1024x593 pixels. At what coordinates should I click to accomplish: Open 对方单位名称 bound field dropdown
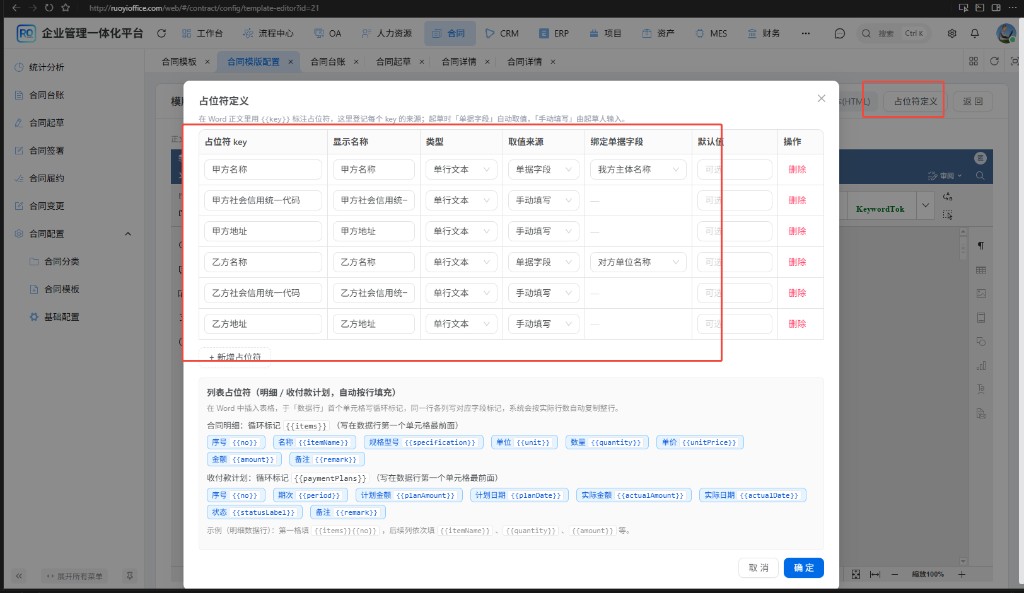(x=638, y=262)
